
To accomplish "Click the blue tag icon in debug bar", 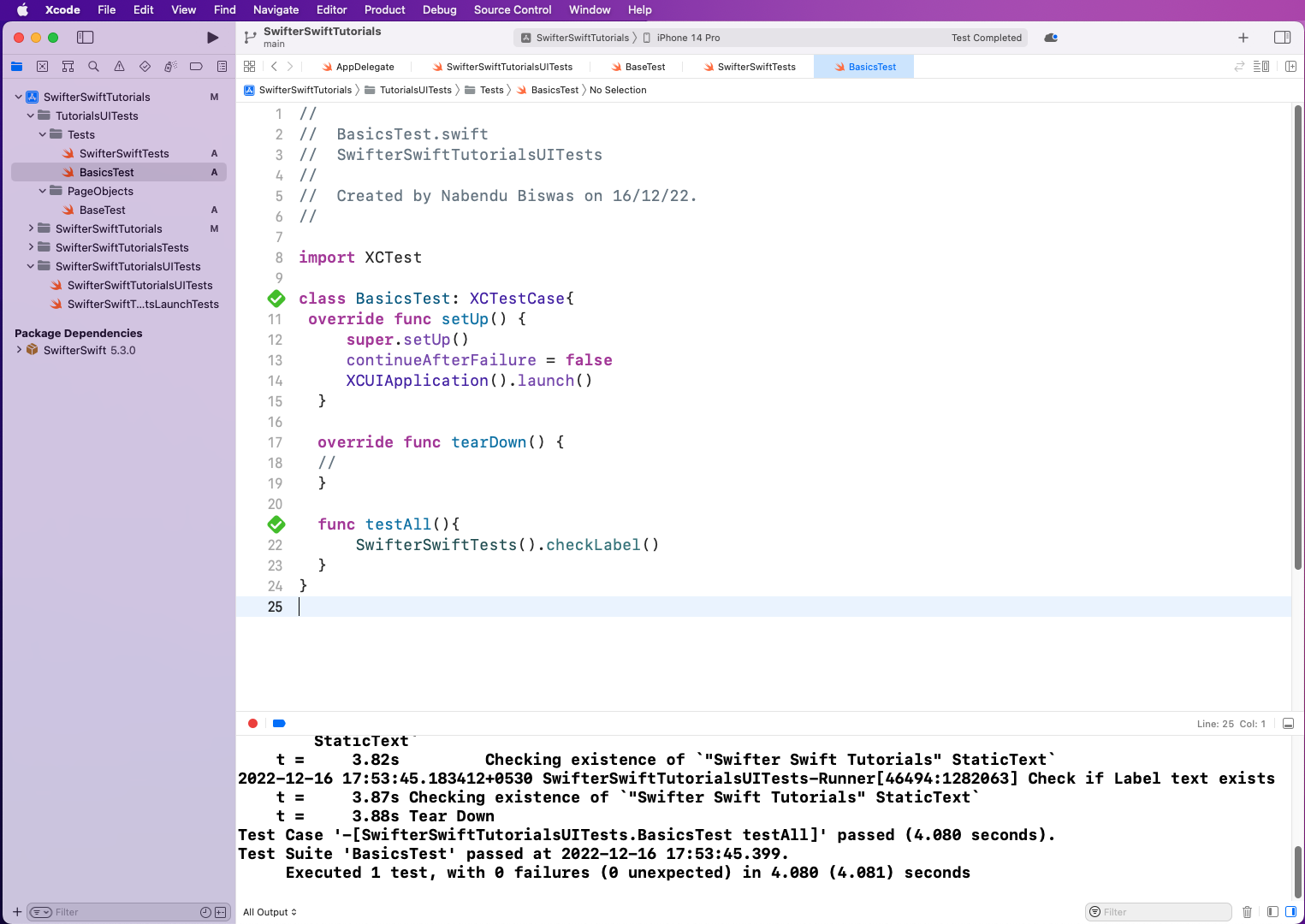I will pos(279,724).
